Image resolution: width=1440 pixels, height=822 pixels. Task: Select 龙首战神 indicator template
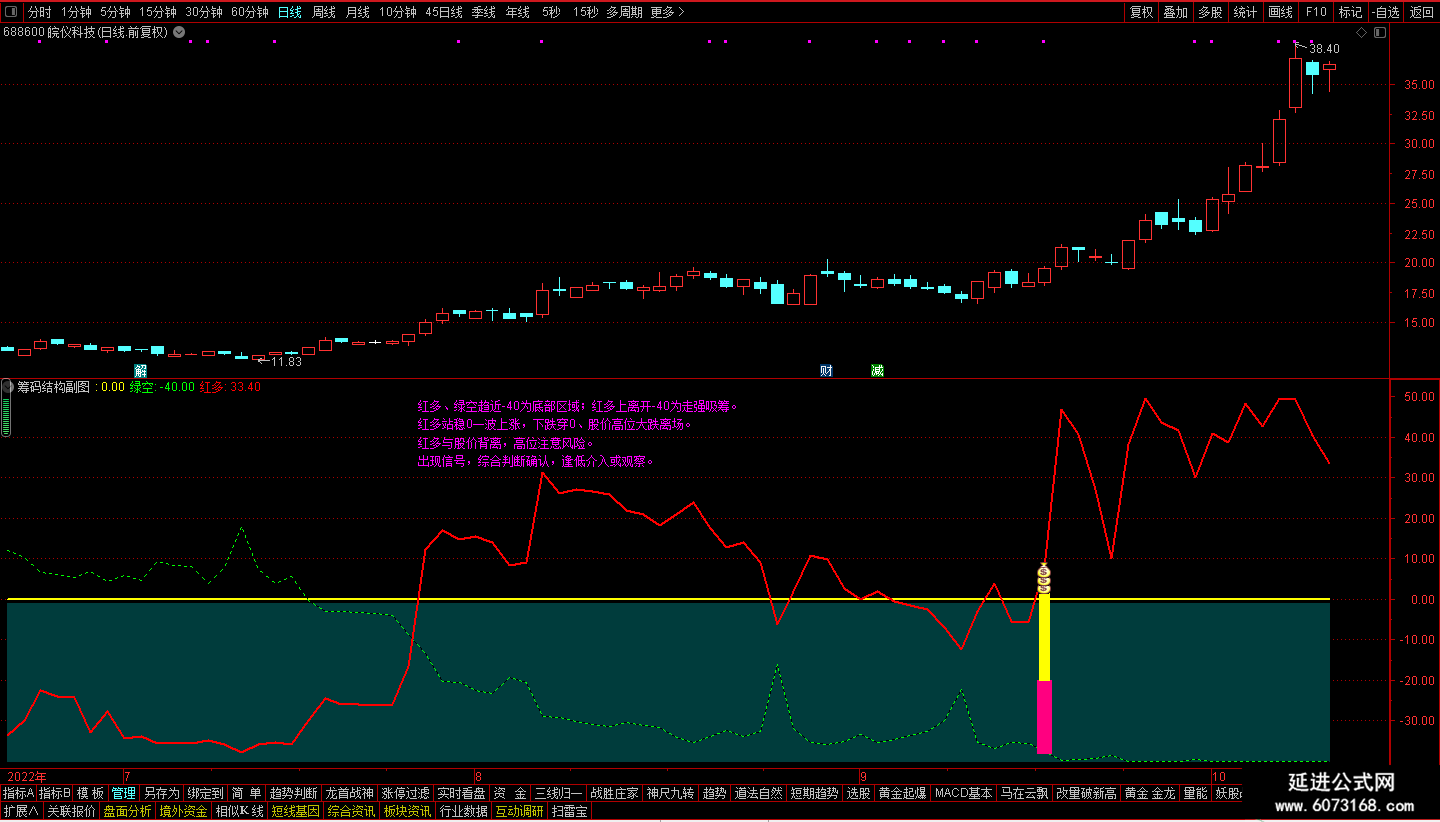tap(350, 793)
